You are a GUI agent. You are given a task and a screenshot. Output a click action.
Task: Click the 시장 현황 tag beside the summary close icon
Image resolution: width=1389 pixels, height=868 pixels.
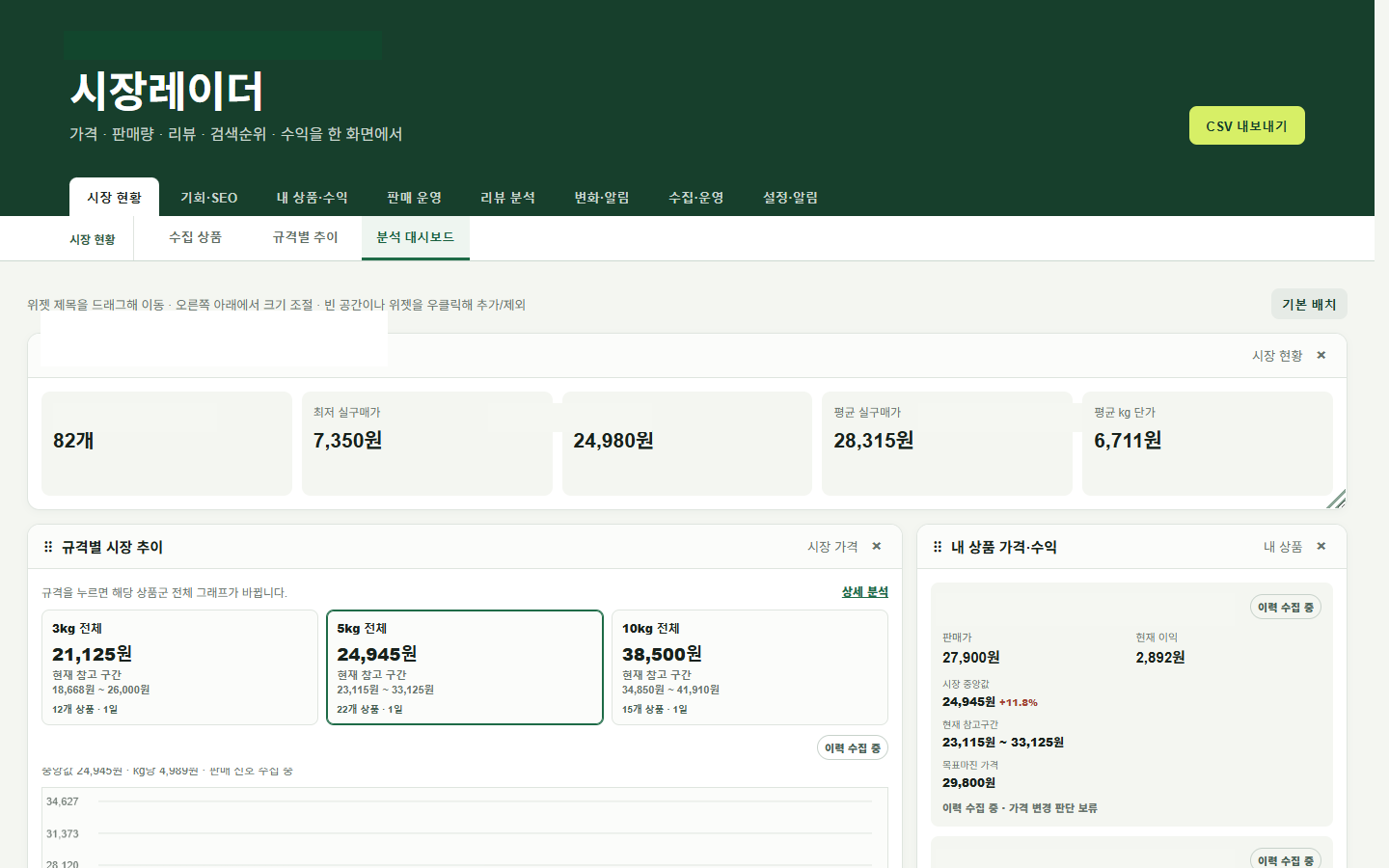point(1277,356)
